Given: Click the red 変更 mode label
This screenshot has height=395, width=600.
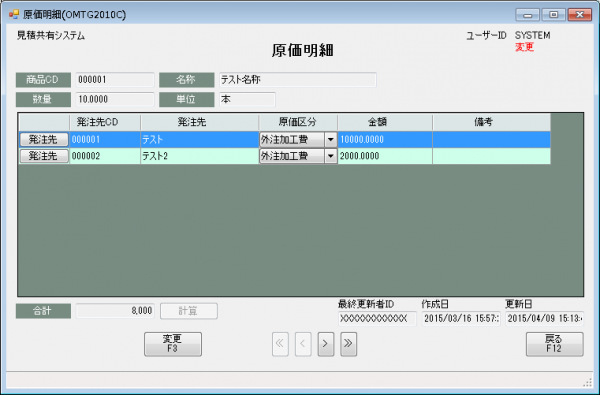Looking at the screenshot, I should click(x=524, y=47).
